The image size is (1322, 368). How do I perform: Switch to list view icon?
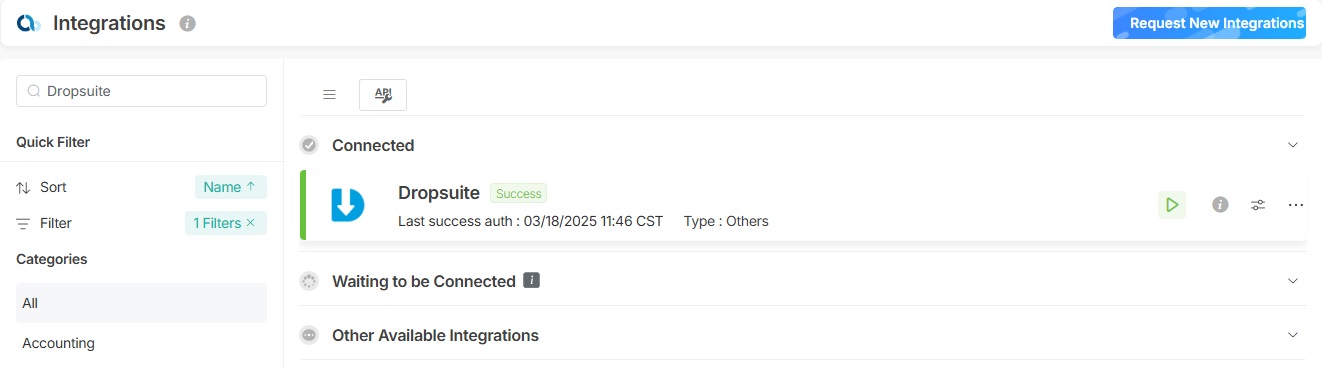[x=329, y=95]
